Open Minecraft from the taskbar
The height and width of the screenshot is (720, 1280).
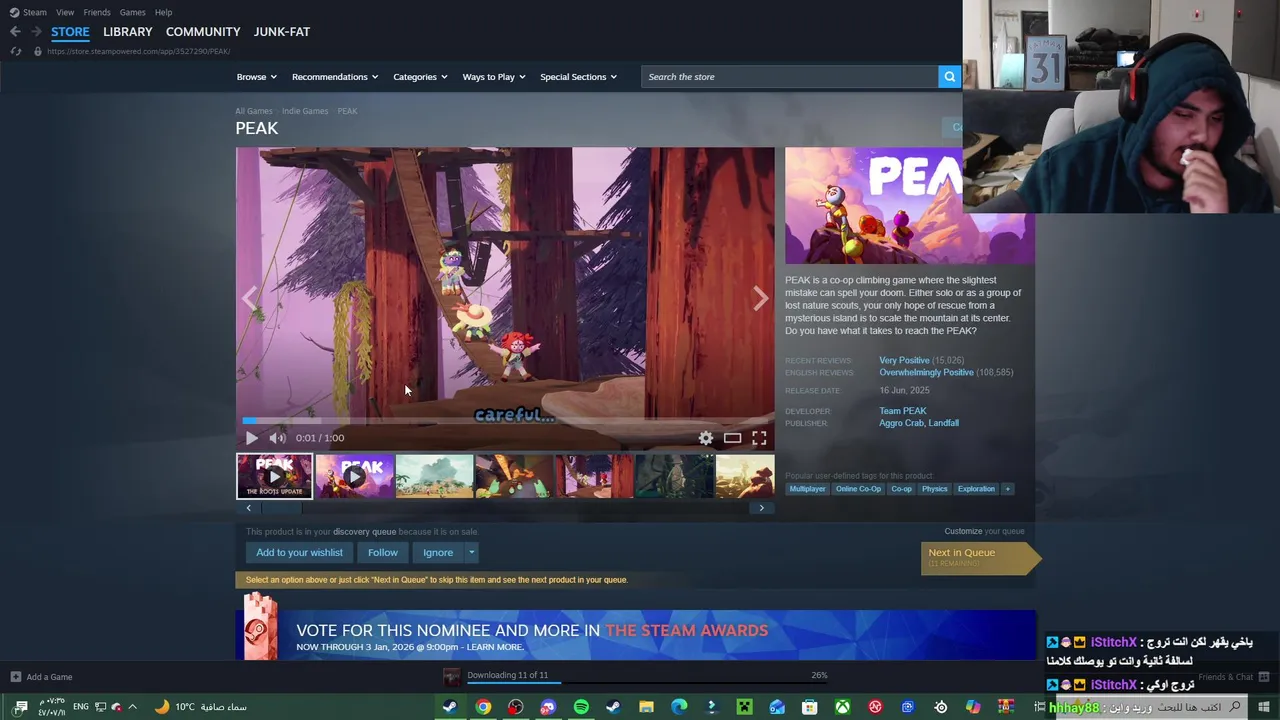tap(744, 707)
